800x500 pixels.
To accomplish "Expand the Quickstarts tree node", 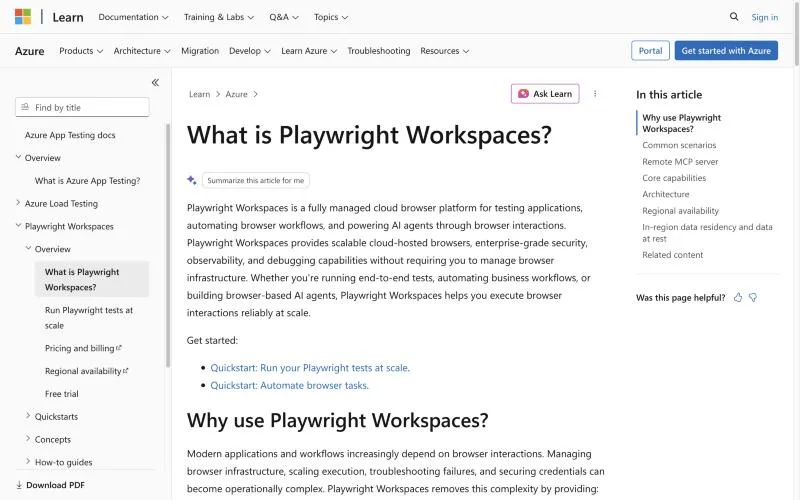I will (28, 416).
